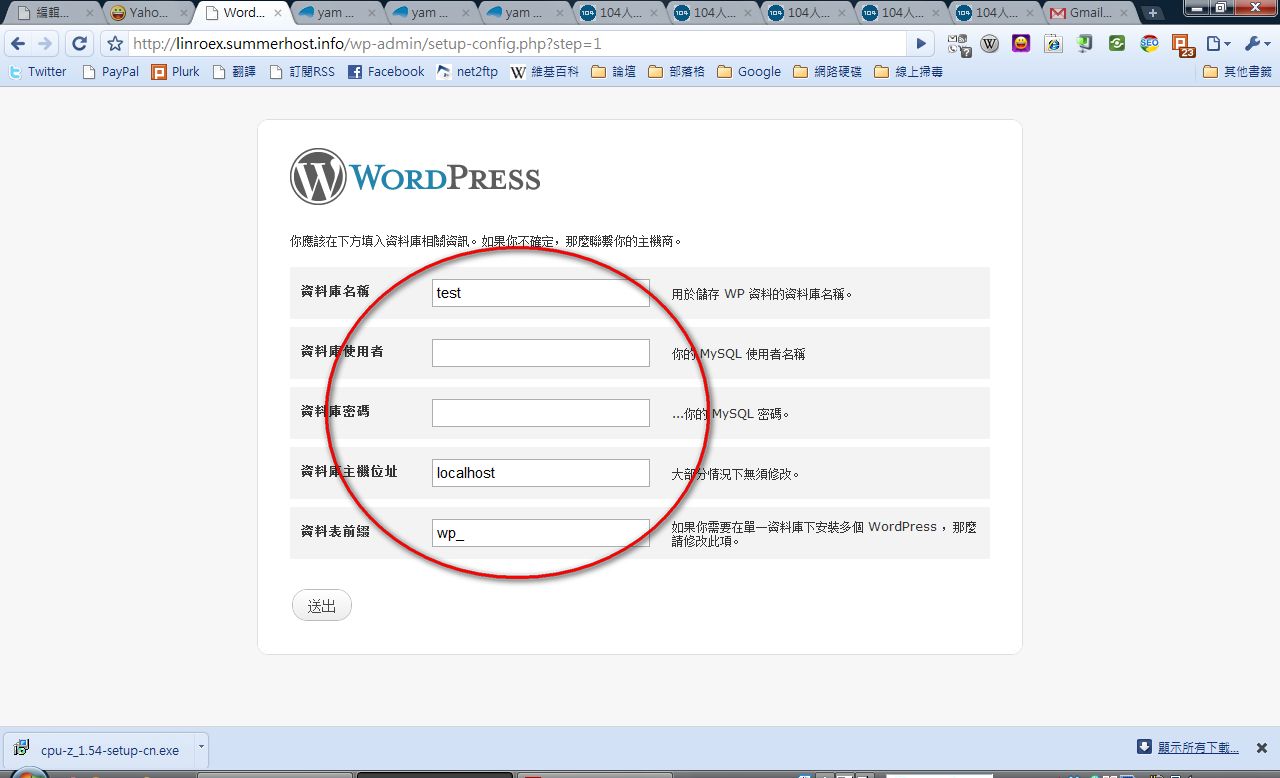Open the wrench settings menu
This screenshot has height=778, width=1280.
pos(1256,44)
